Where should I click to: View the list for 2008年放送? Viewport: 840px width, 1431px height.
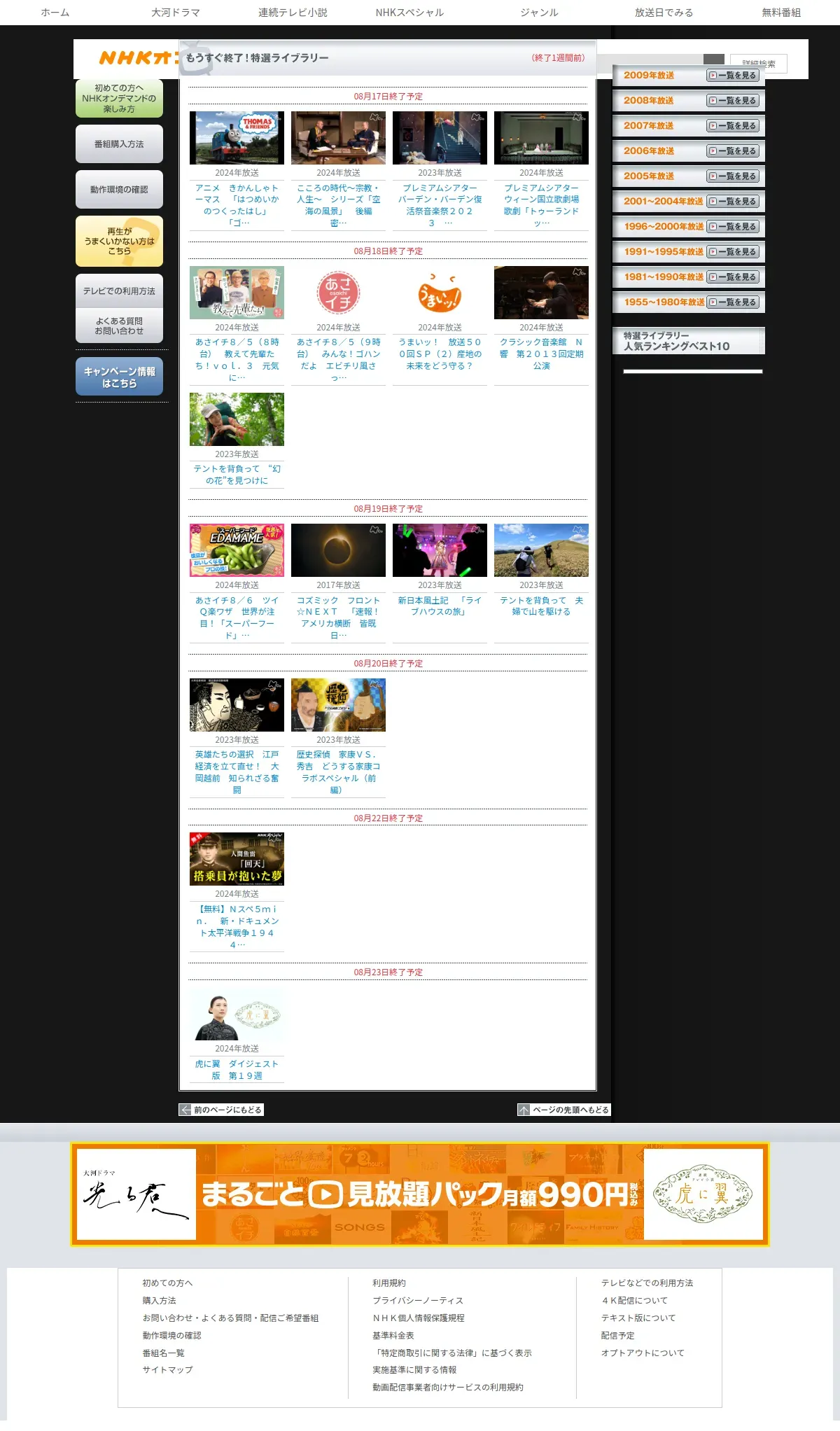click(x=733, y=101)
